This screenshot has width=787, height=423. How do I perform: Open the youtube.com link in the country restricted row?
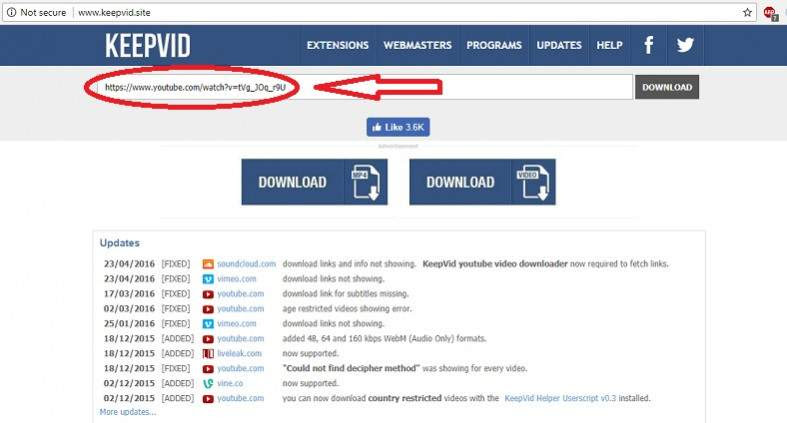tap(240, 398)
